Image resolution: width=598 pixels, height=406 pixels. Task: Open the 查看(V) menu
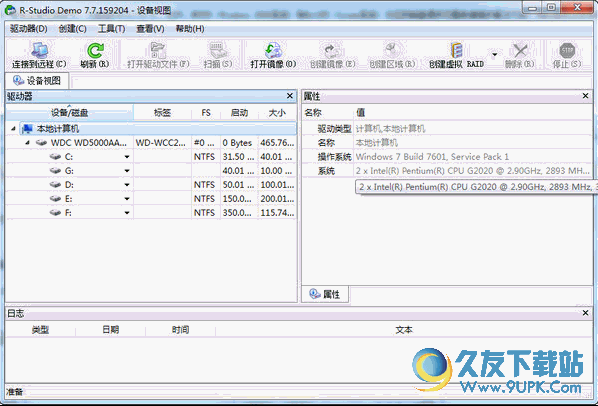pyautogui.click(x=150, y=29)
